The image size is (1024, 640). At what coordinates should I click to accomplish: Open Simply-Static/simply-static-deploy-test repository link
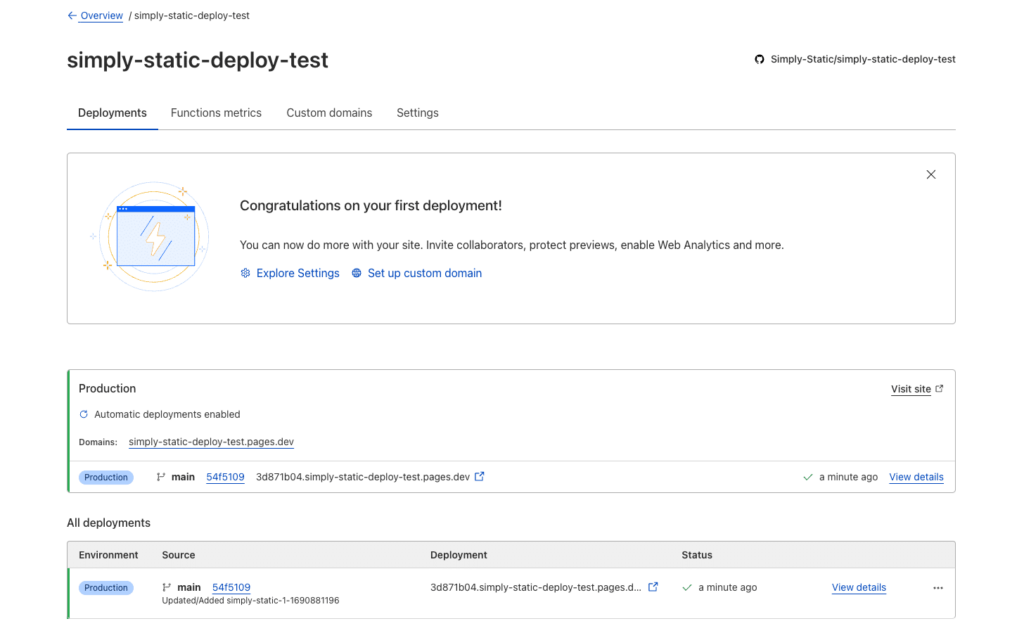pyautogui.click(x=863, y=59)
